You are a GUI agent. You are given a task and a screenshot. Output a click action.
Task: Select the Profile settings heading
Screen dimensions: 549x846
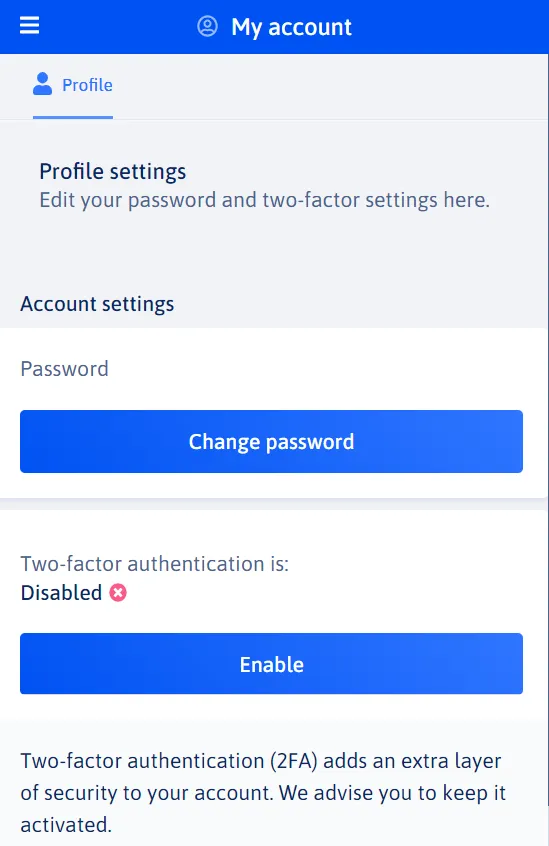(113, 172)
